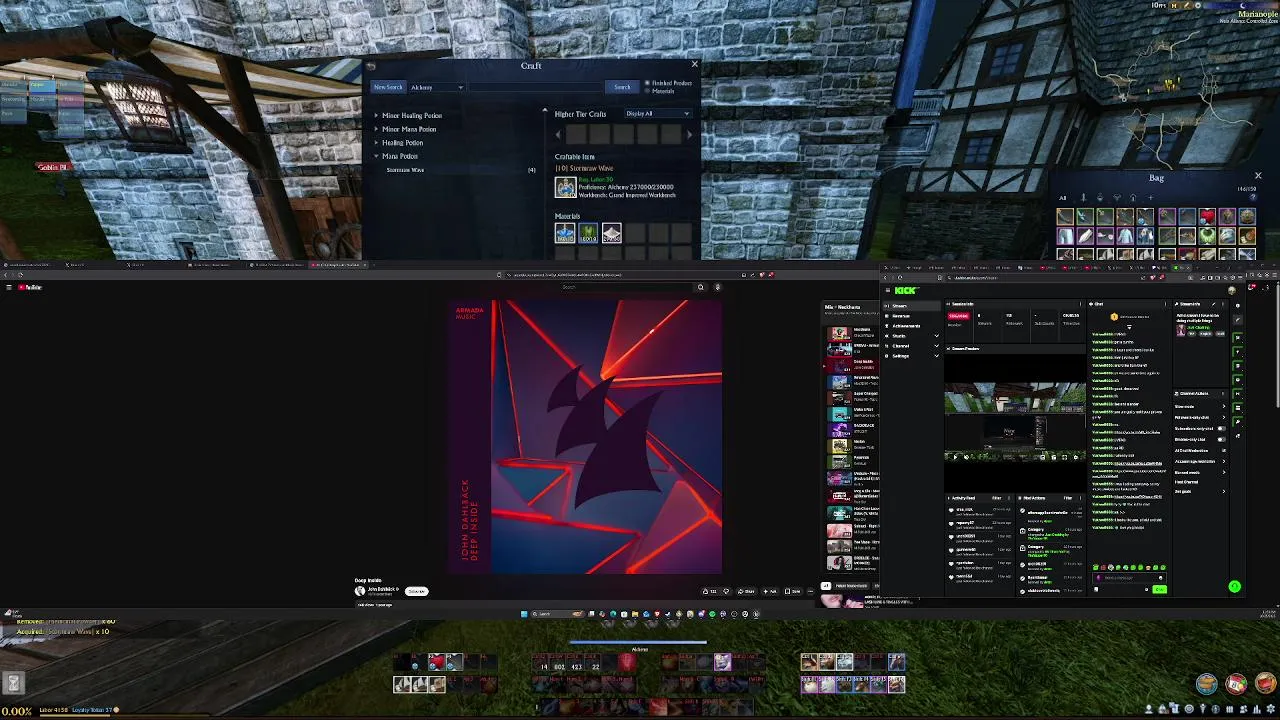Open the Display All dropdown
1280x720 pixels.
(x=657, y=113)
